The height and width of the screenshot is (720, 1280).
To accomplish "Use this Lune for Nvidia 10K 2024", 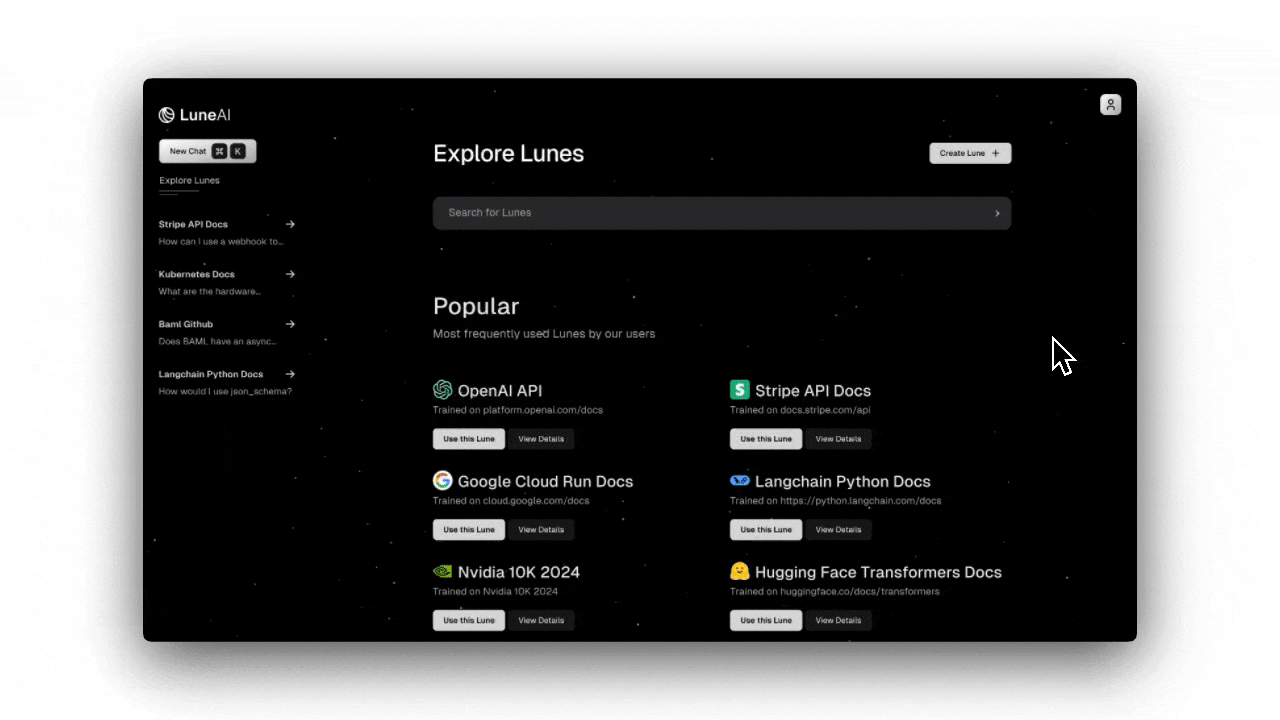I will tap(469, 620).
